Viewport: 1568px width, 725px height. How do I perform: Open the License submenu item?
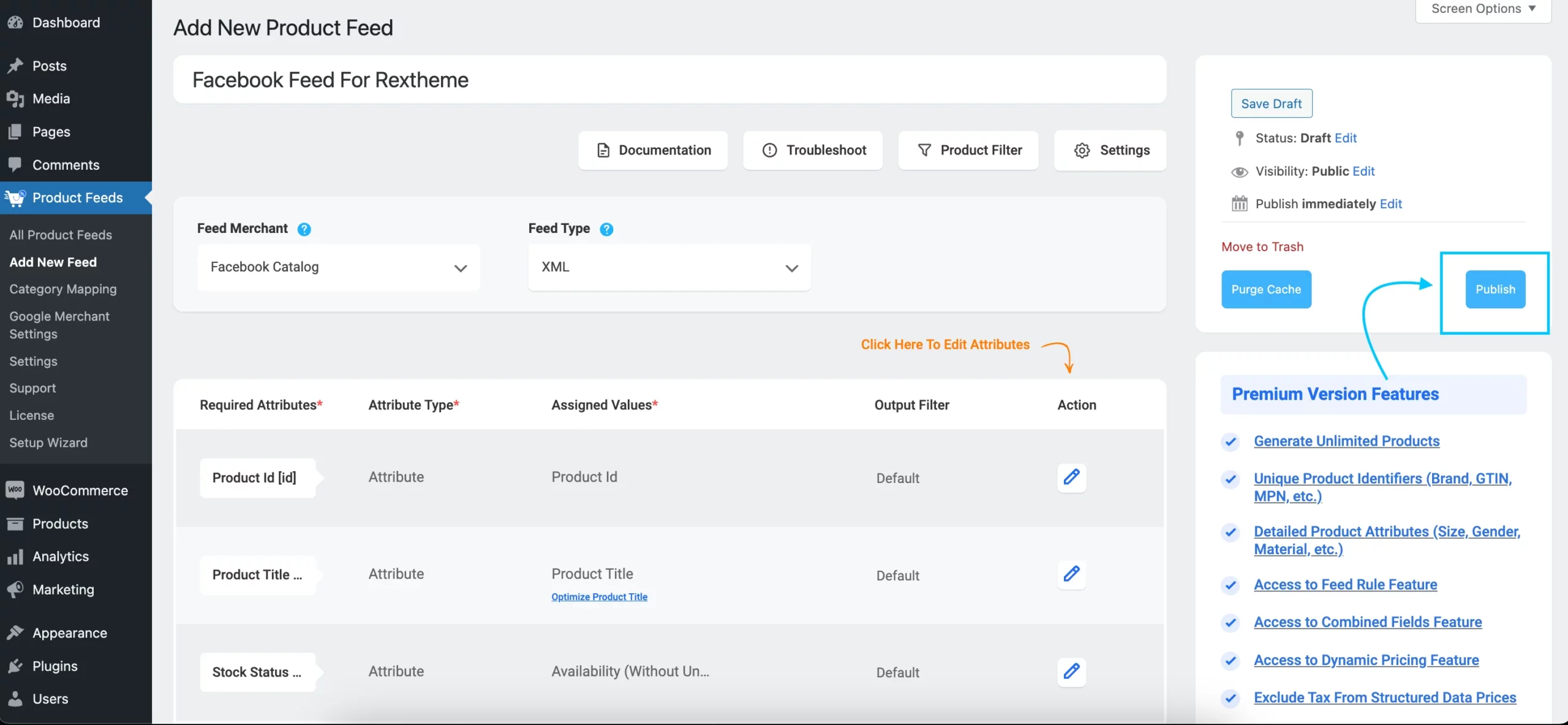click(x=31, y=416)
